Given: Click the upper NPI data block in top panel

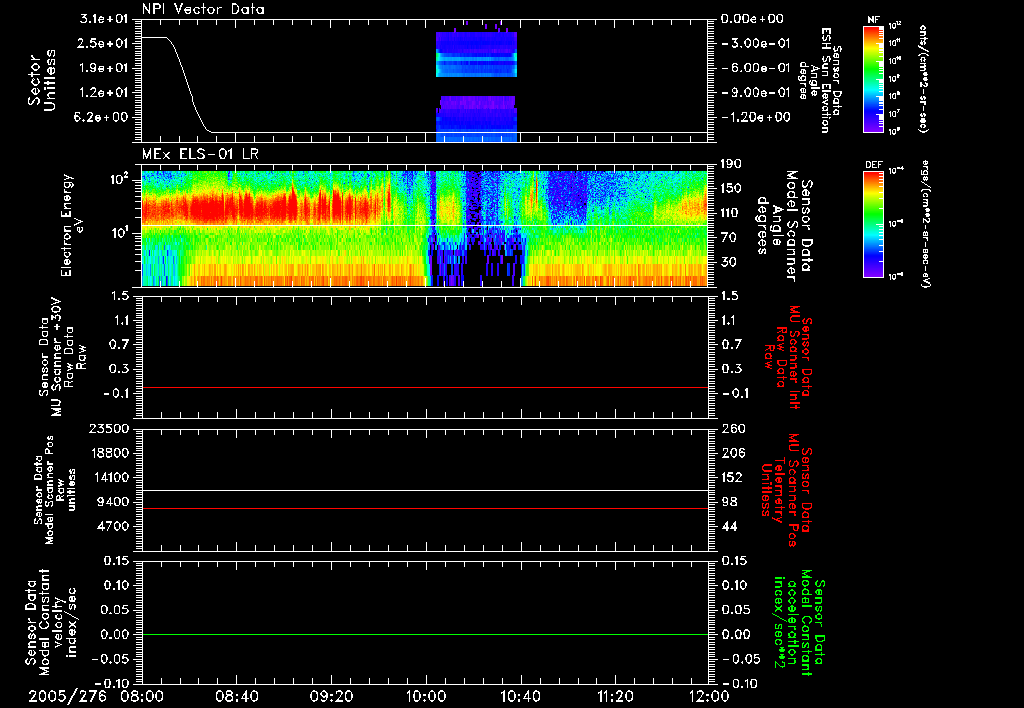Looking at the screenshot, I should click(x=476, y=54).
